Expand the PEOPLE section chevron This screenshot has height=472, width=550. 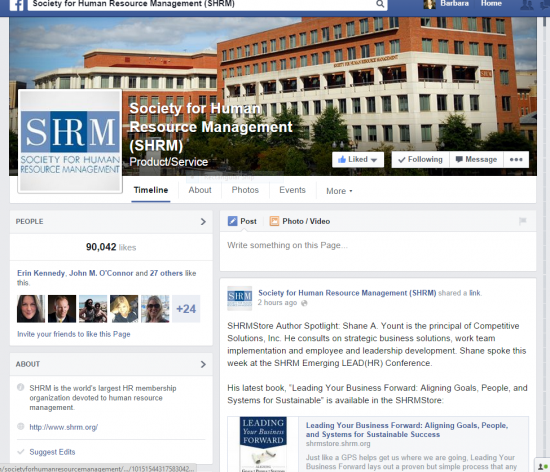pos(203,222)
